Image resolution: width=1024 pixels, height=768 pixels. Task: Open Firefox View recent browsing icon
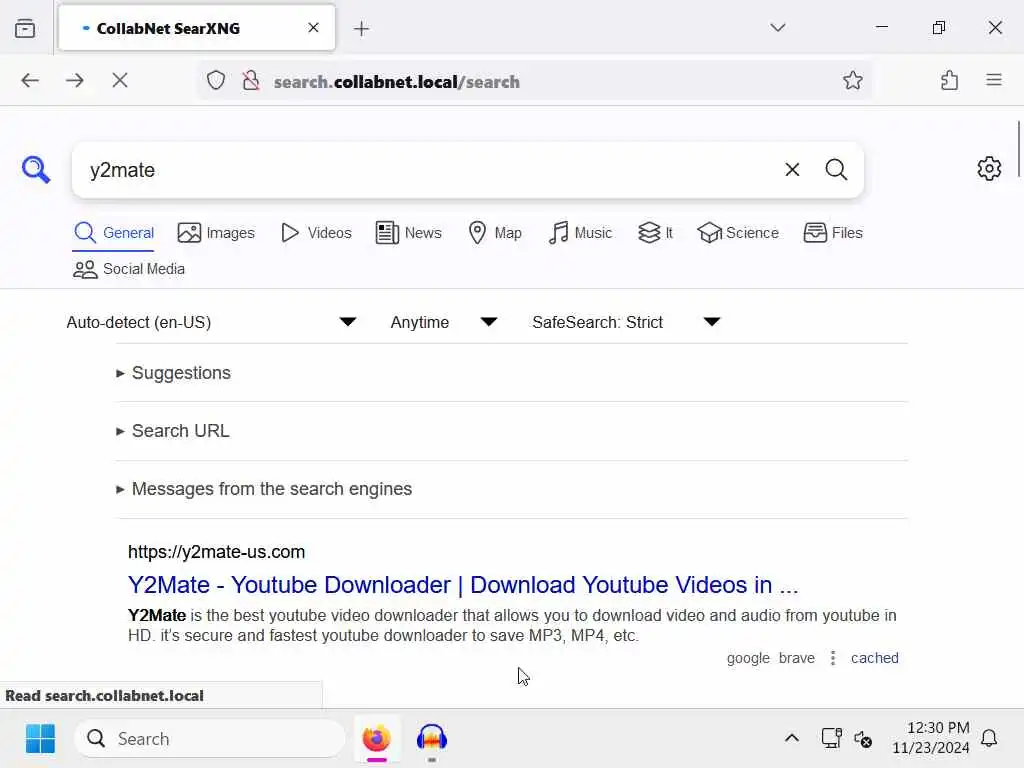pos(25,29)
